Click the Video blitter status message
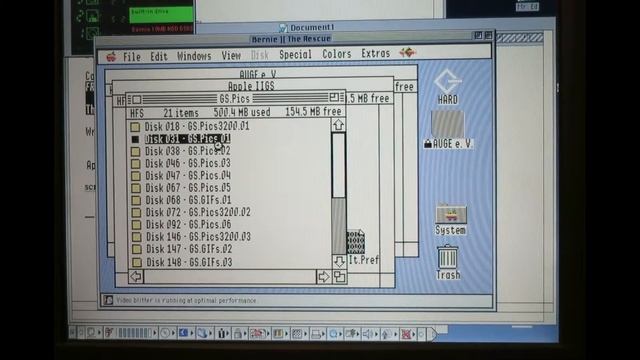The height and width of the screenshot is (360, 640). (186, 301)
